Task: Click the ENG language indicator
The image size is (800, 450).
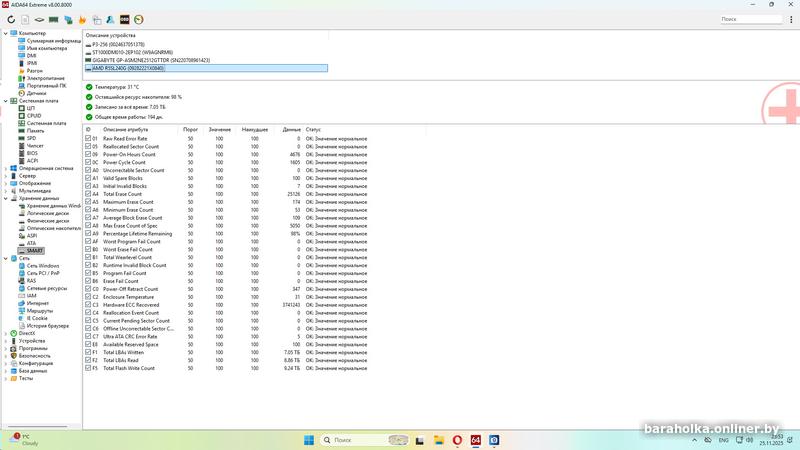Action: click(x=723, y=440)
